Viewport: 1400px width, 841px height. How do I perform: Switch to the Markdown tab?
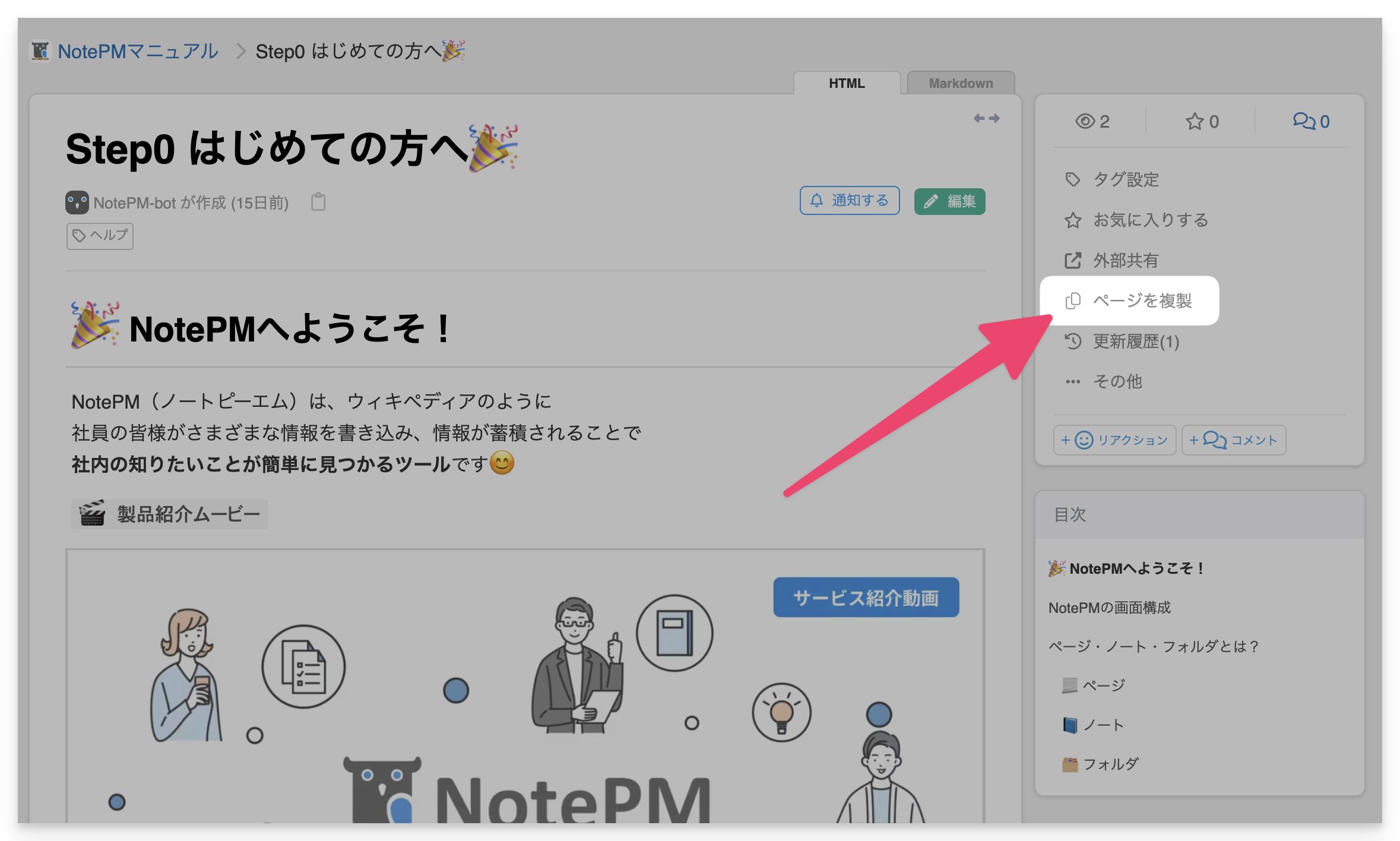coord(961,83)
